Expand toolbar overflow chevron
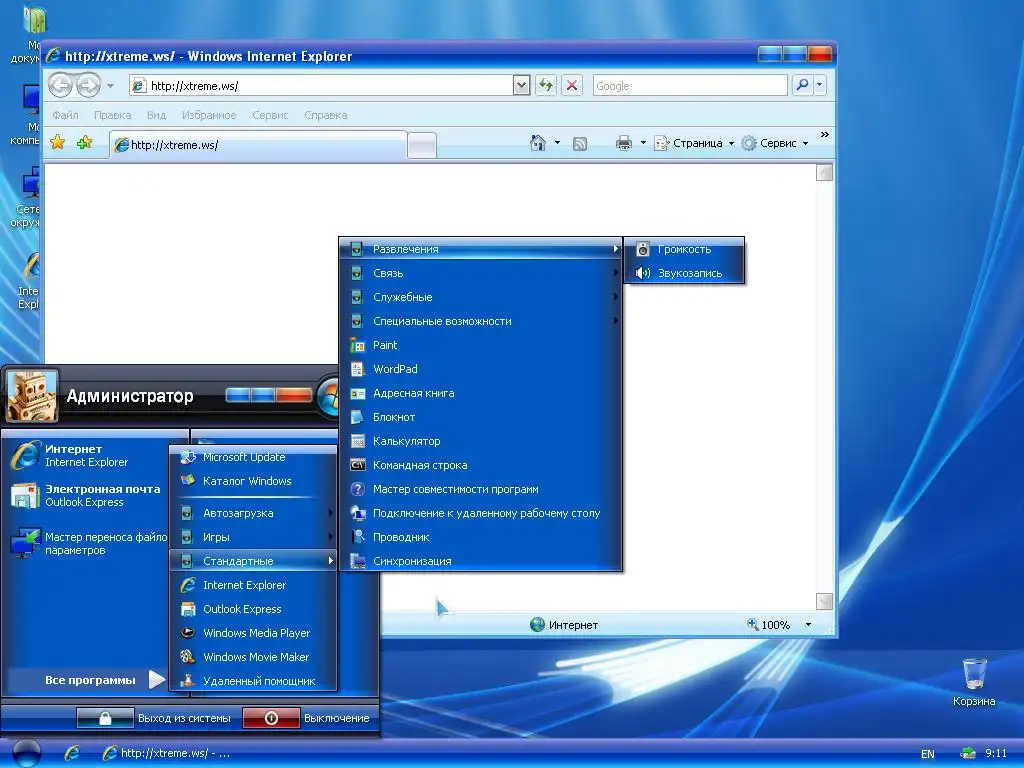The width and height of the screenshot is (1024, 768). coord(825,135)
